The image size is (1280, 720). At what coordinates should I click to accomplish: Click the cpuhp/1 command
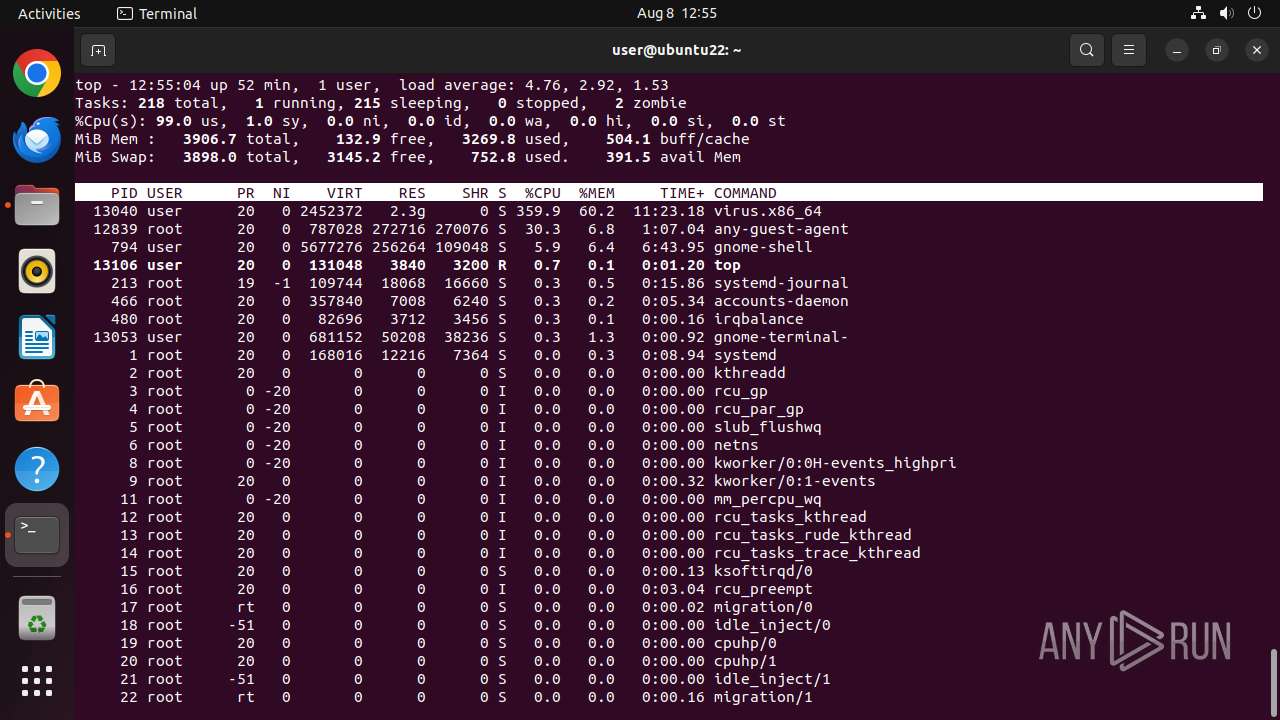point(745,661)
